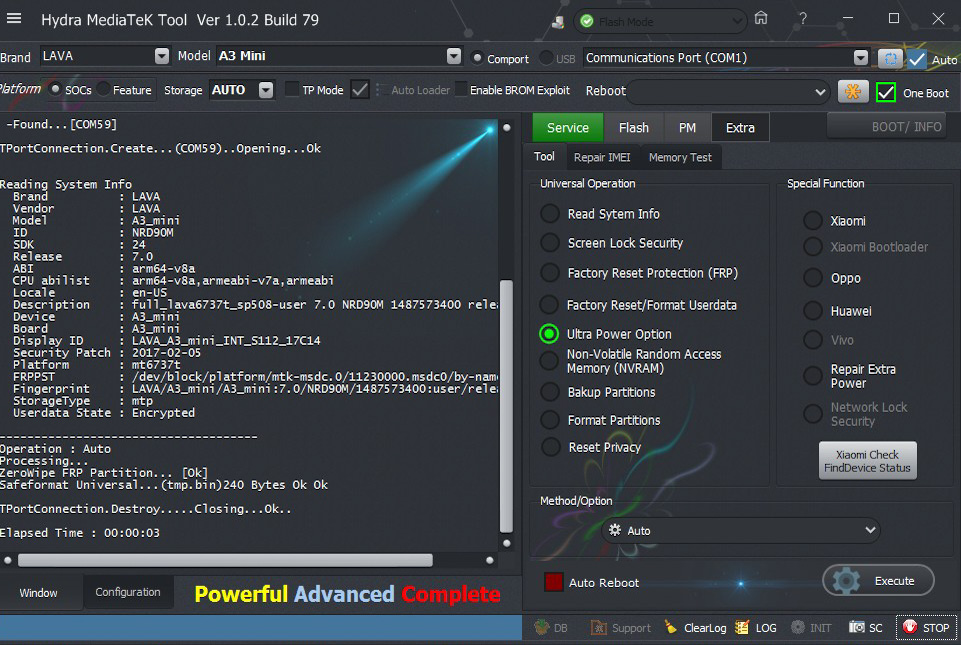Image resolution: width=961 pixels, height=645 pixels.
Task: Click the Execute button
Action: coord(878,581)
